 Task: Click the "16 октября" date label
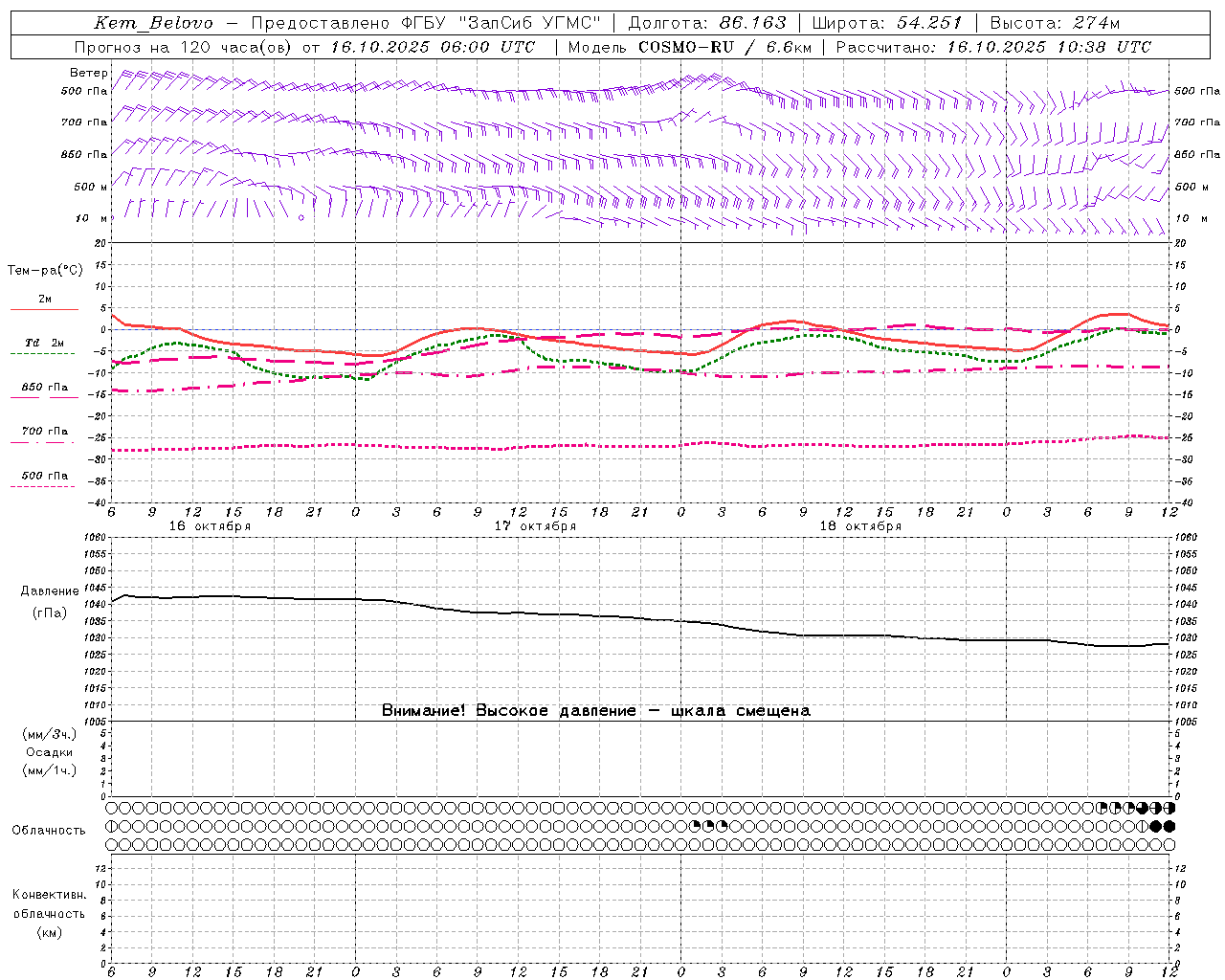pos(210,526)
